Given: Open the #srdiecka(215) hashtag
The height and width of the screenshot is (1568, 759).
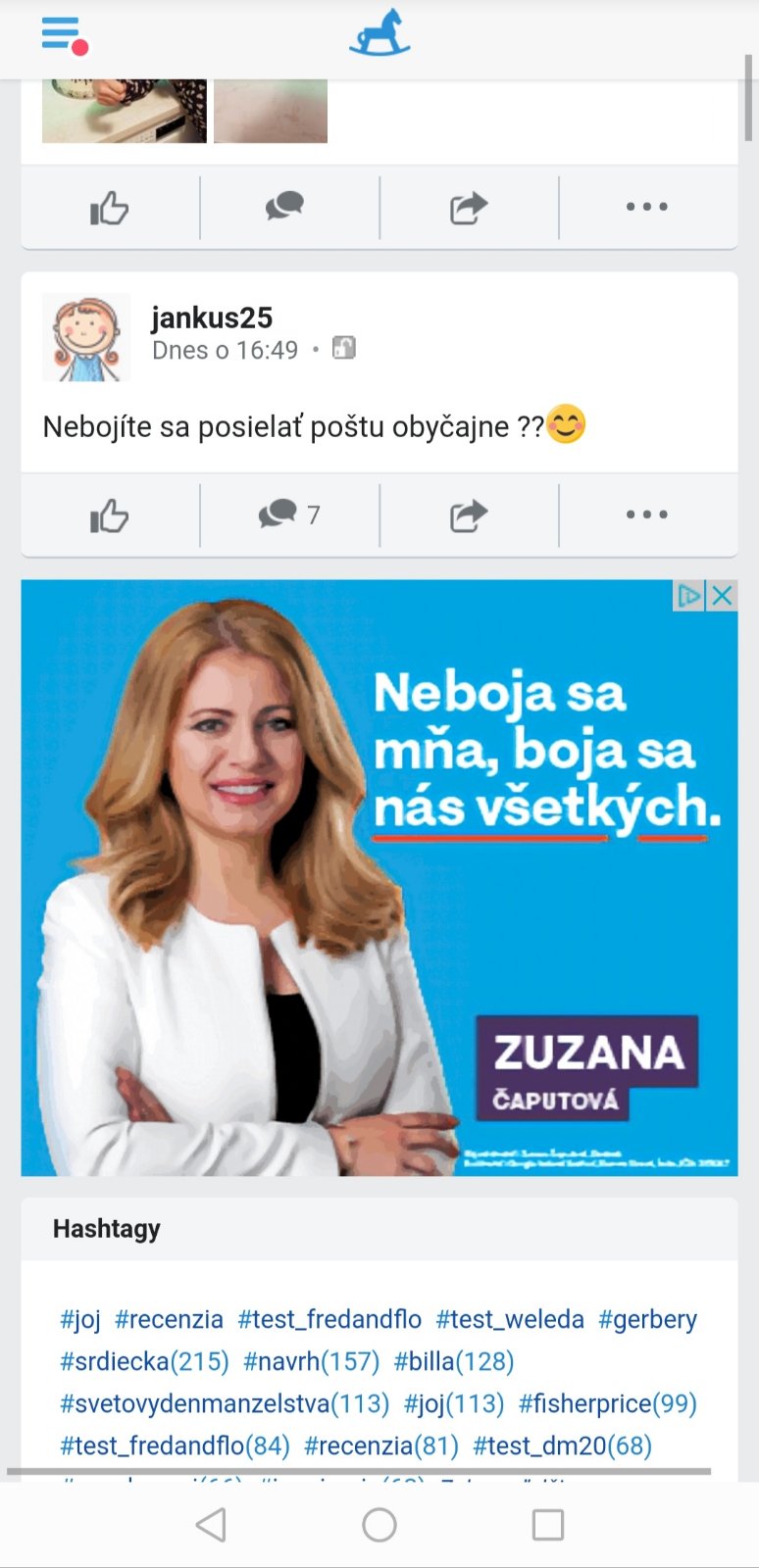Looking at the screenshot, I should coord(144,1361).
